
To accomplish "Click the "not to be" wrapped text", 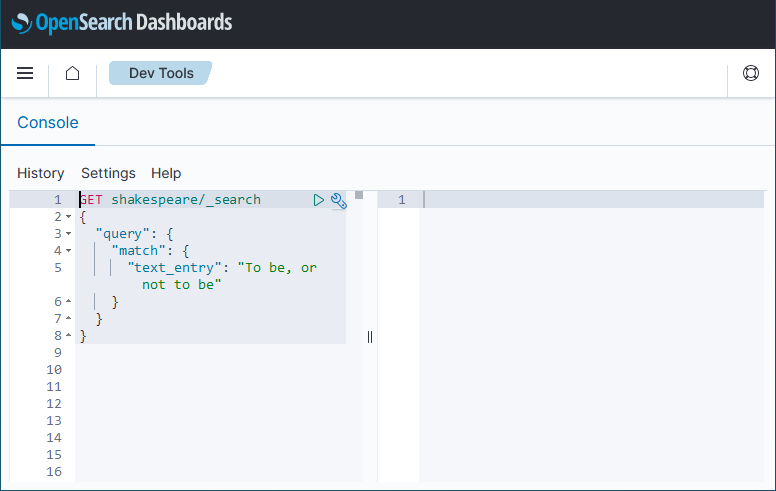I will [x=182, y=285].
